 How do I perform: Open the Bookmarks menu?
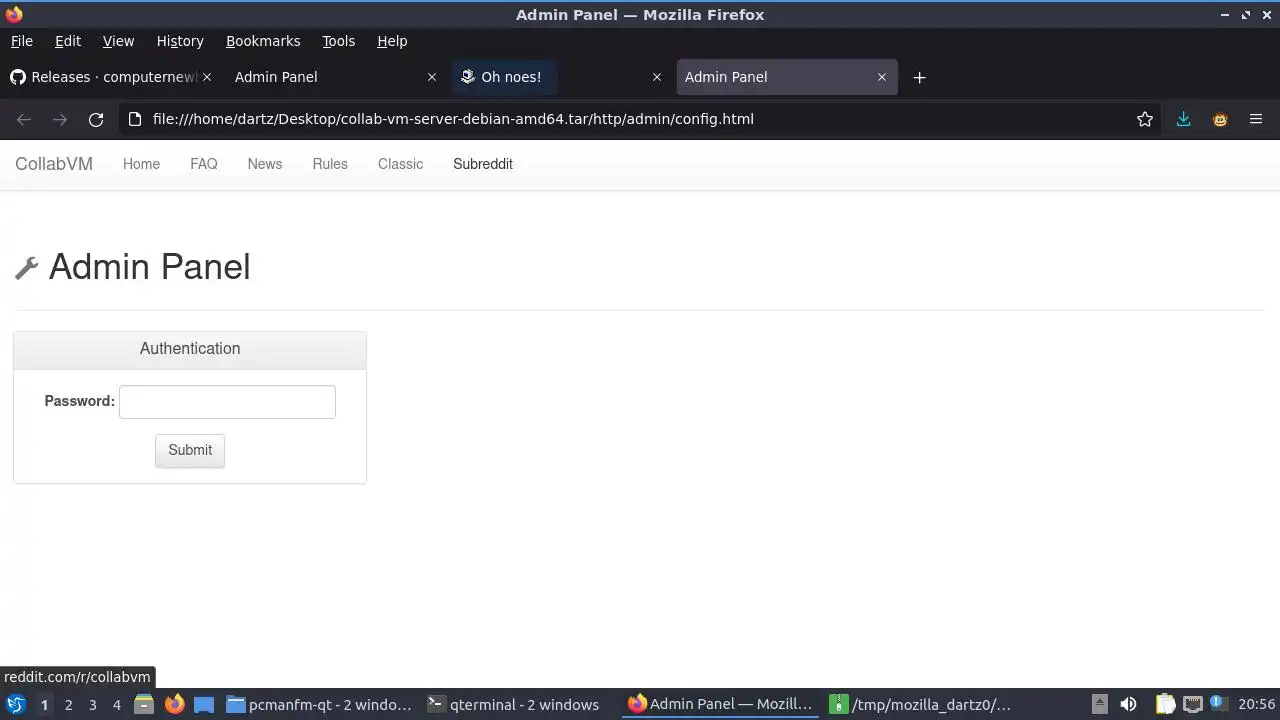[263, 41]
